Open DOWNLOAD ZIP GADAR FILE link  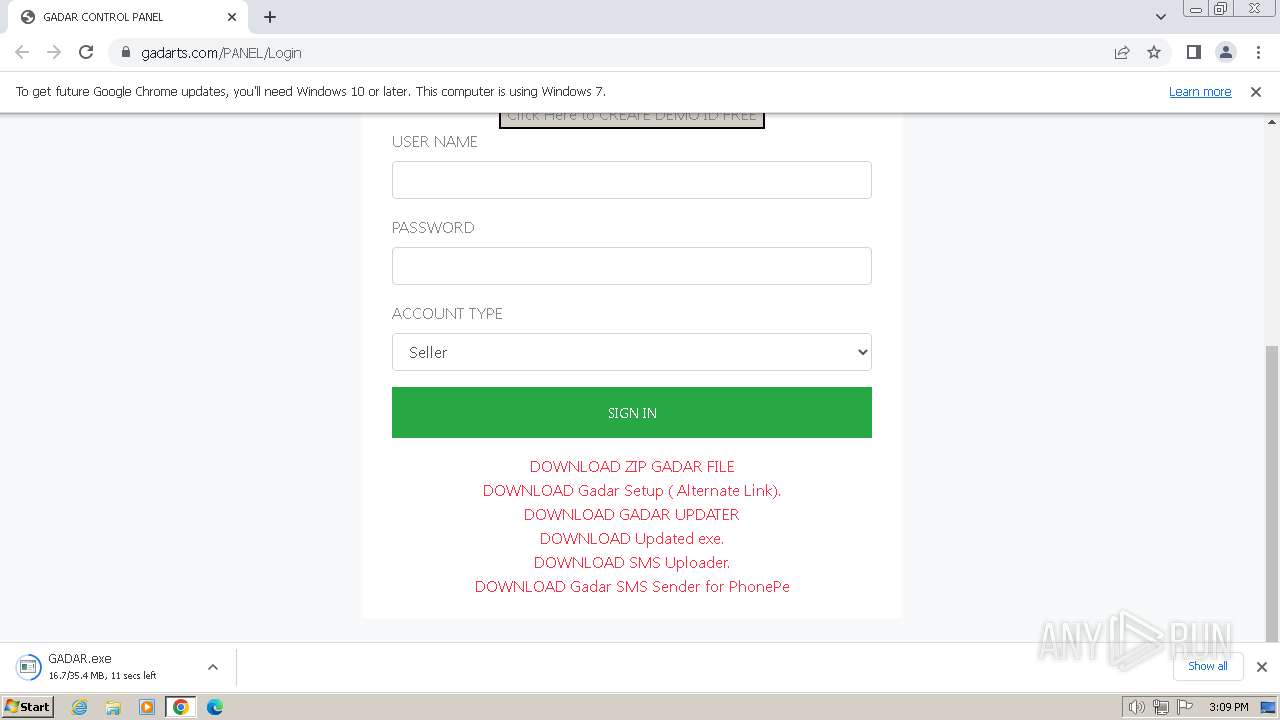[632, 466]
